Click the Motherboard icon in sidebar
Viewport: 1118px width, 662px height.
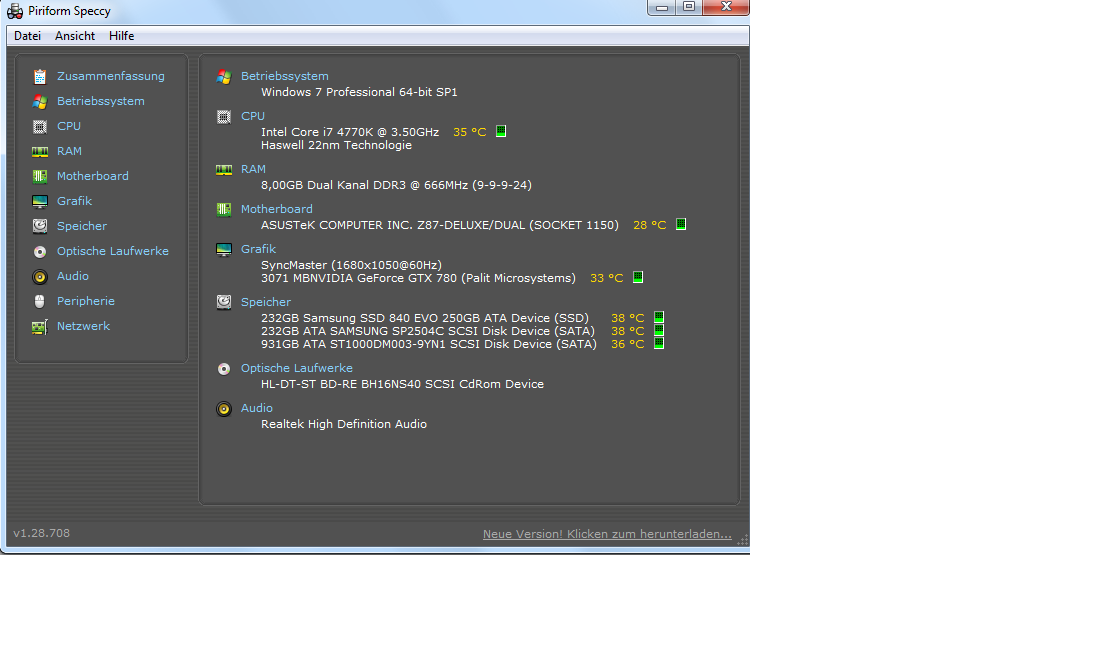pyautogui.click(x=40, y=176)
